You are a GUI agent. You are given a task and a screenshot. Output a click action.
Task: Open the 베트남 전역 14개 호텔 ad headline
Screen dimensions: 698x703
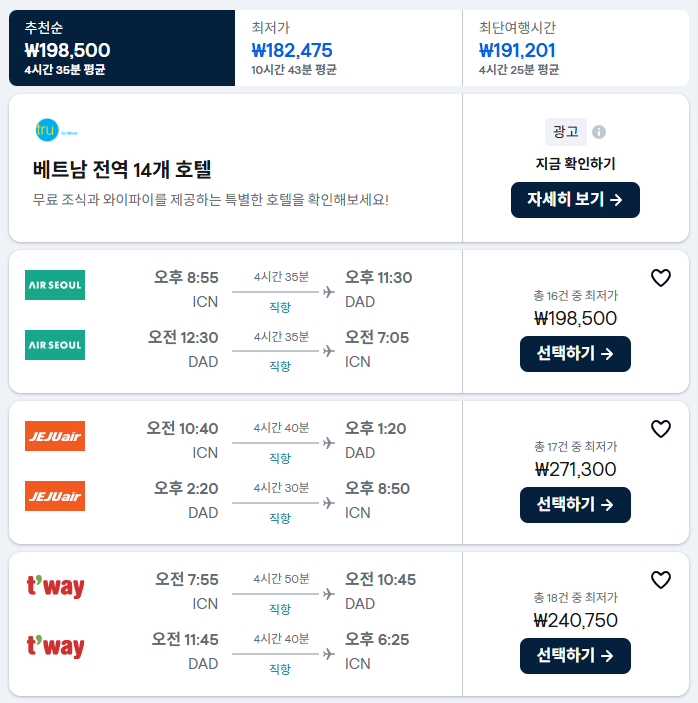(x=122, y=170)
